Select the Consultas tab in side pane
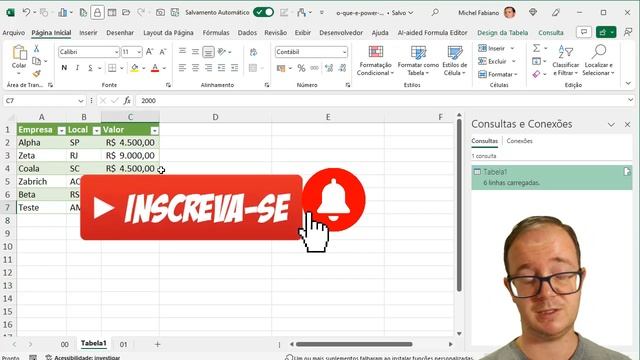This screenshot has height=360, width=640. click(484, 141)
